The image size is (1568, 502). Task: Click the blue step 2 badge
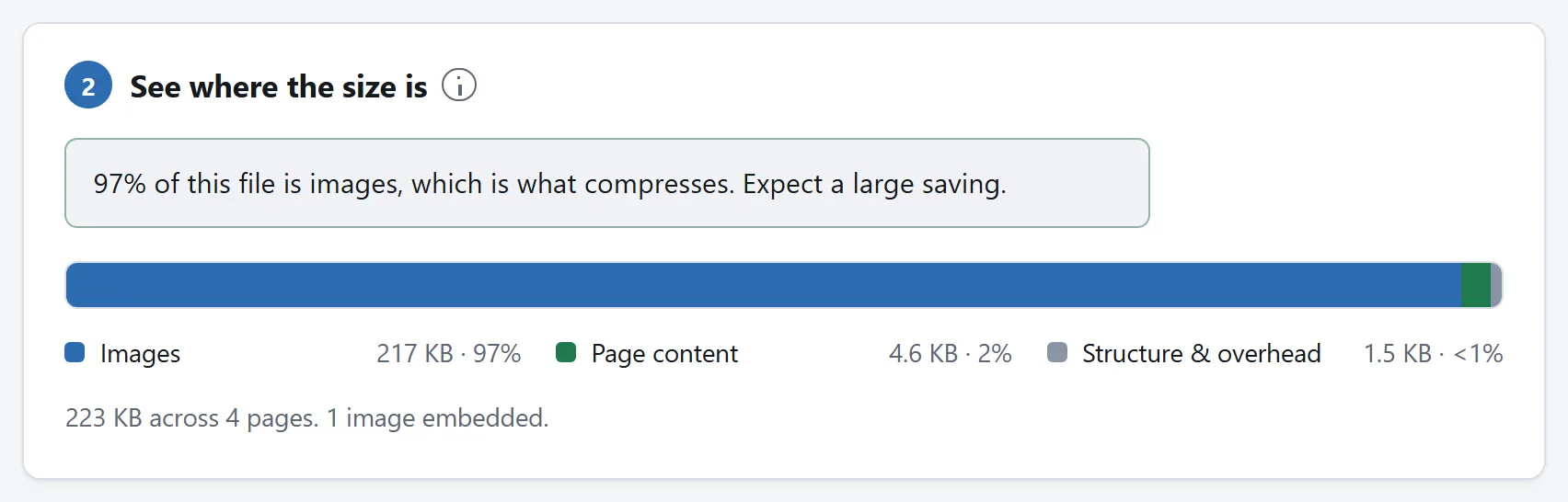(x=88, y=86)
